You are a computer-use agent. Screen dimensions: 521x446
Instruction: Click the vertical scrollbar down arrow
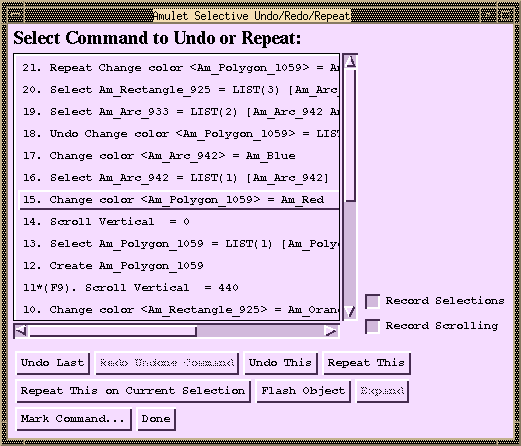click(350, 312)
